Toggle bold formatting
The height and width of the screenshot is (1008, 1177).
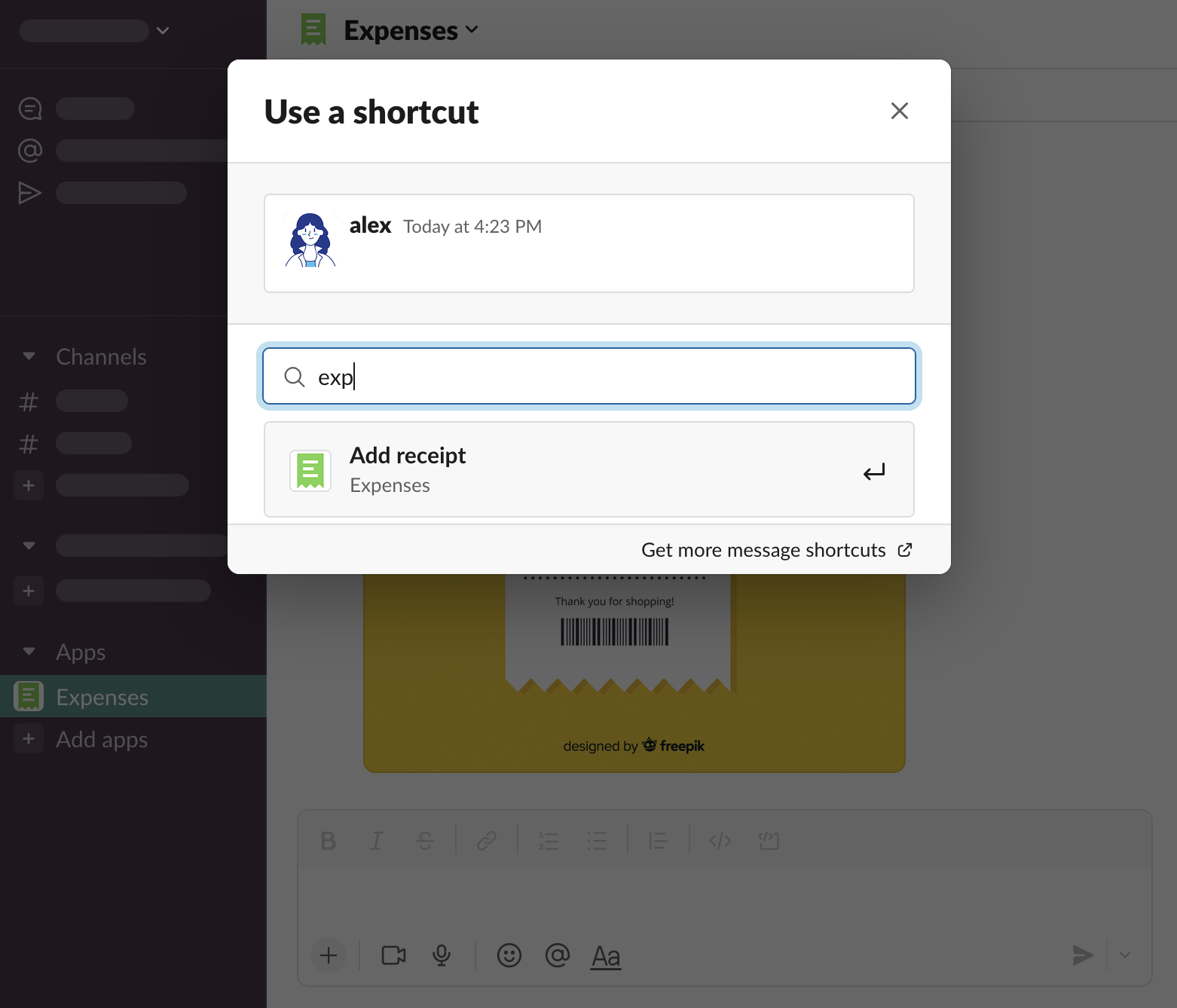coord(328,841)
